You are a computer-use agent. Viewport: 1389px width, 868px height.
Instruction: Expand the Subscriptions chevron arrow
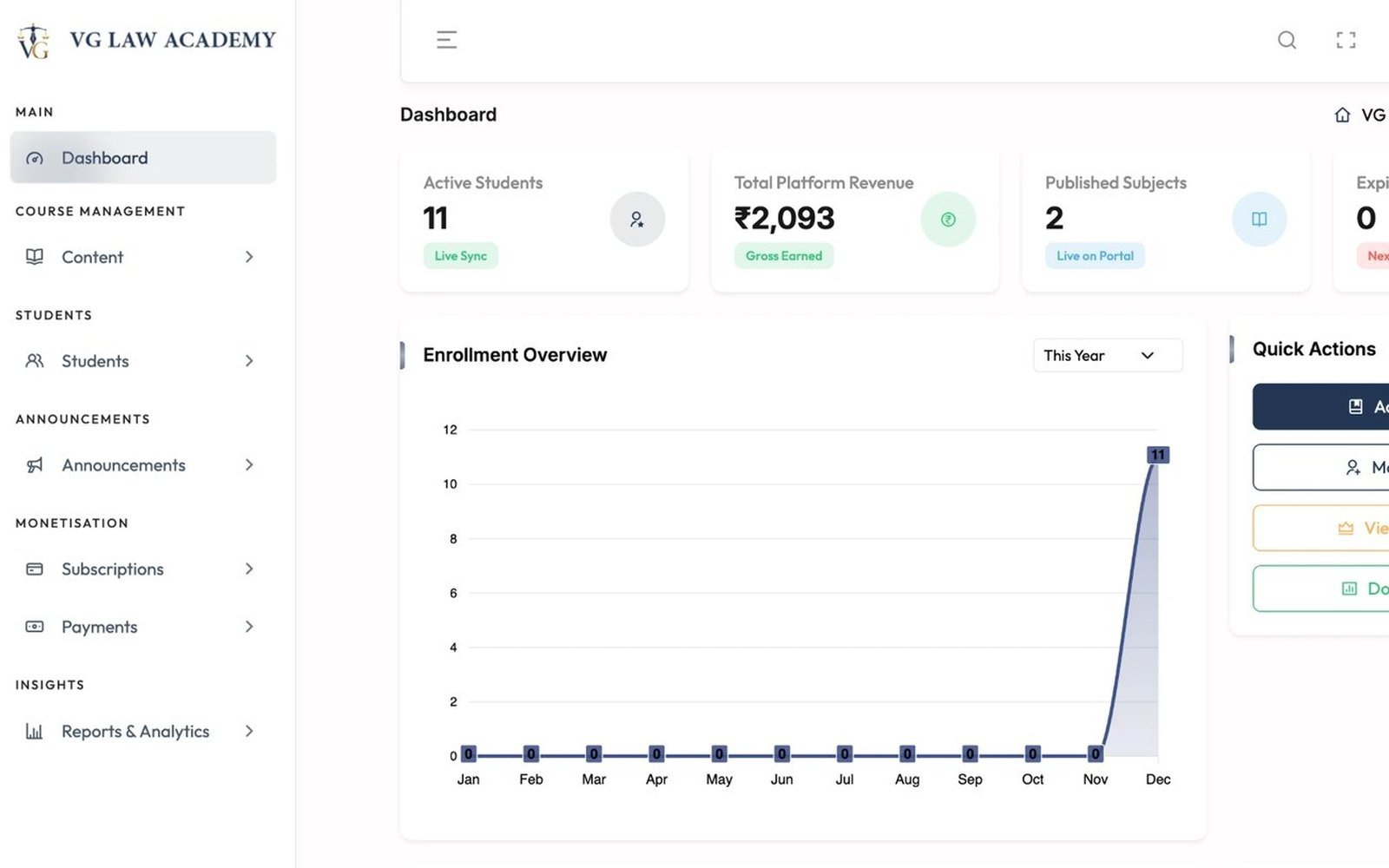pos(249,569)
